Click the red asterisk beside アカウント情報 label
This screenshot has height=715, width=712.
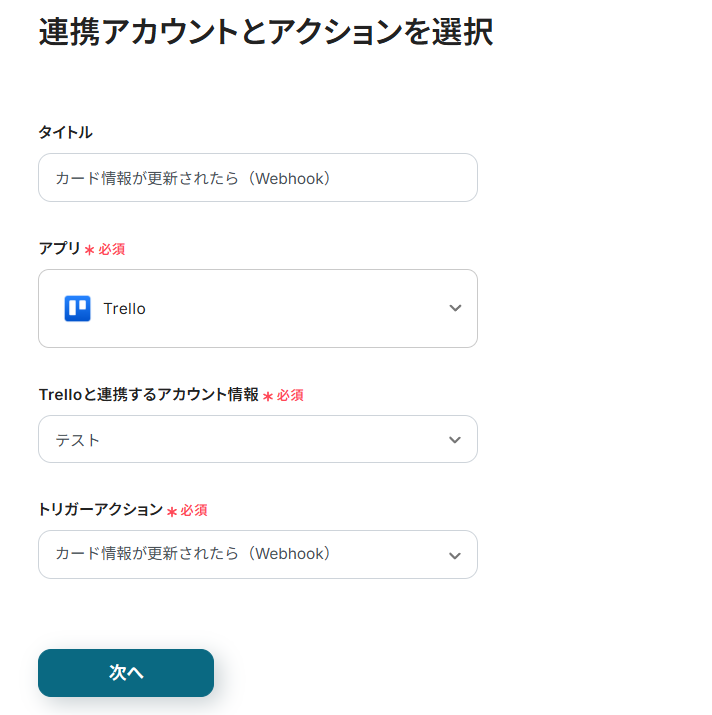(x=268, y=396)
